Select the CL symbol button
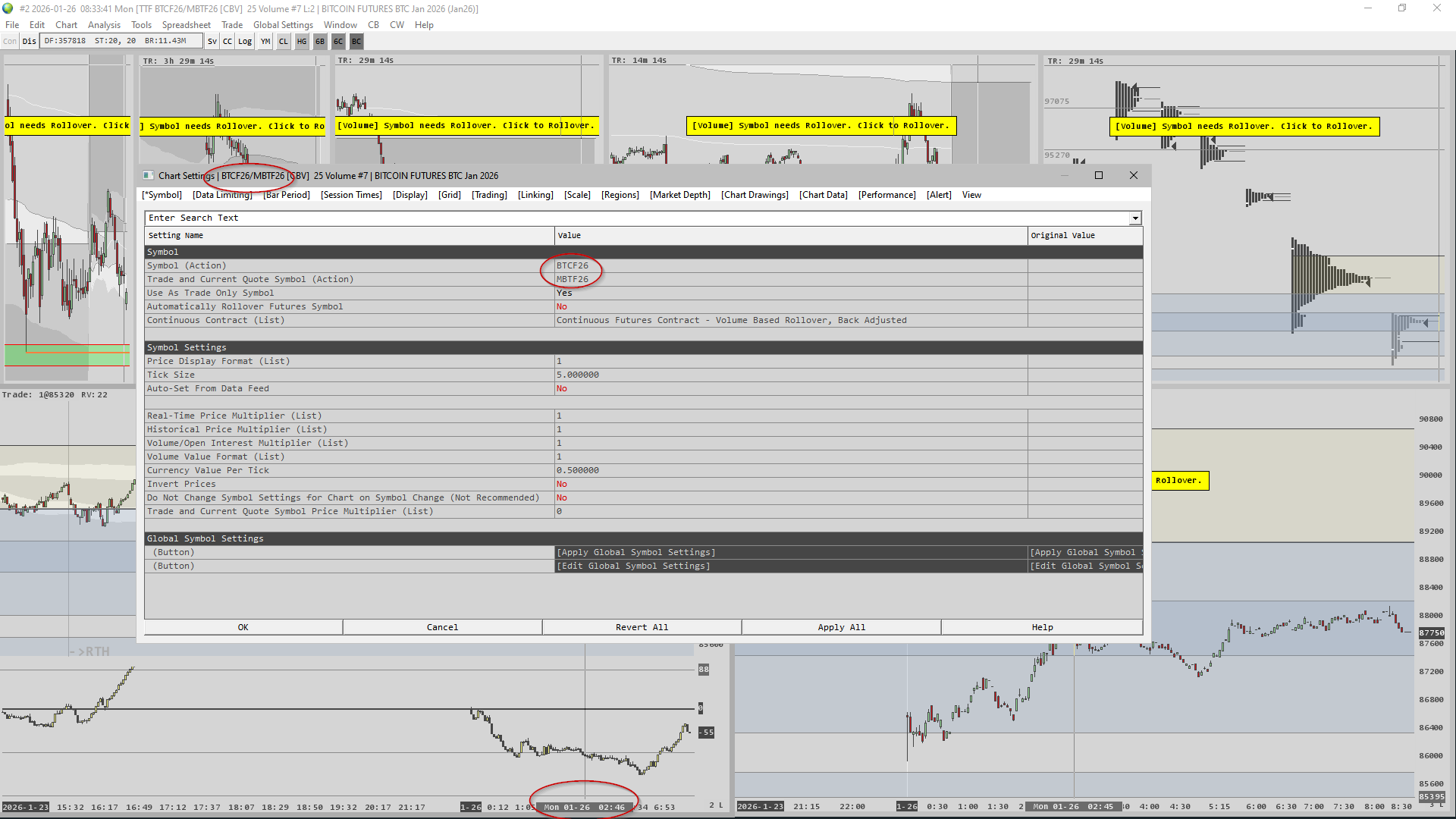 click(x=284, y=41)
